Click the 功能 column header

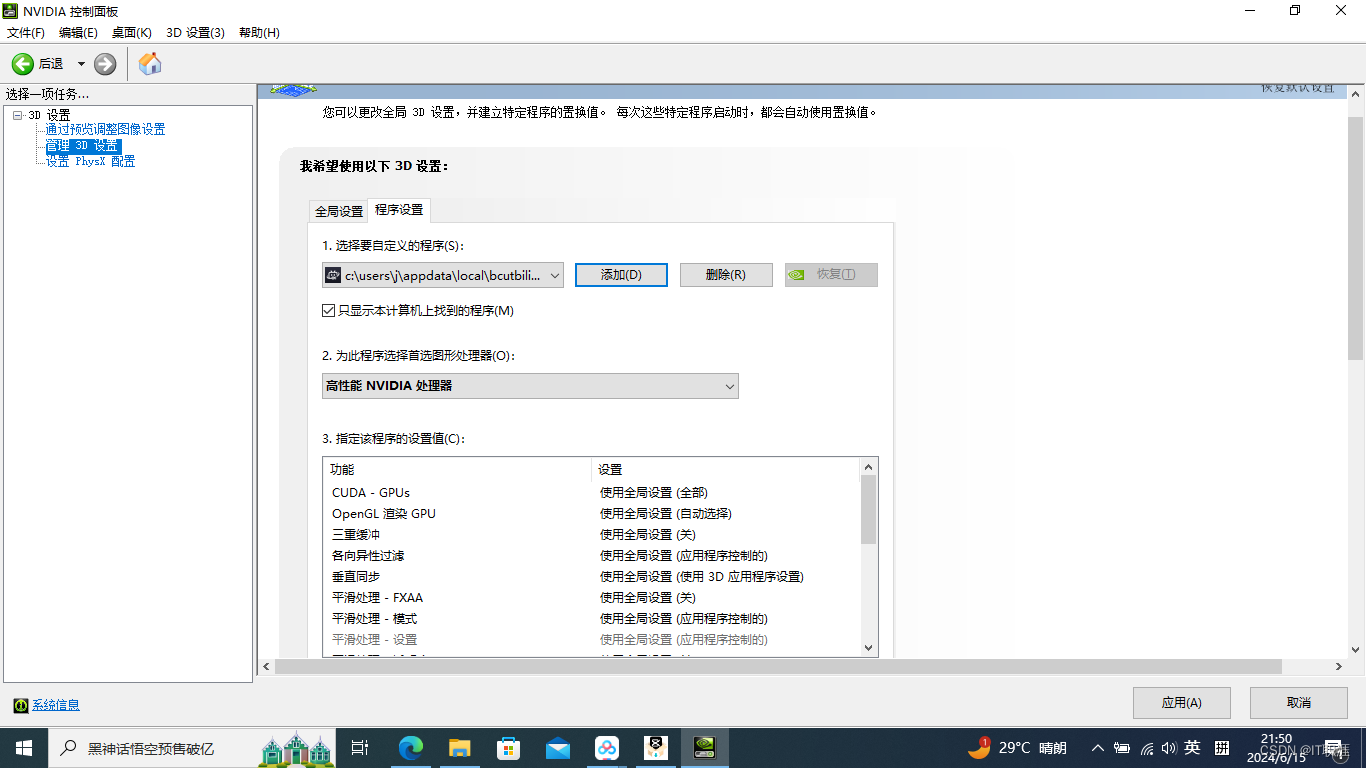click(458, 470)
